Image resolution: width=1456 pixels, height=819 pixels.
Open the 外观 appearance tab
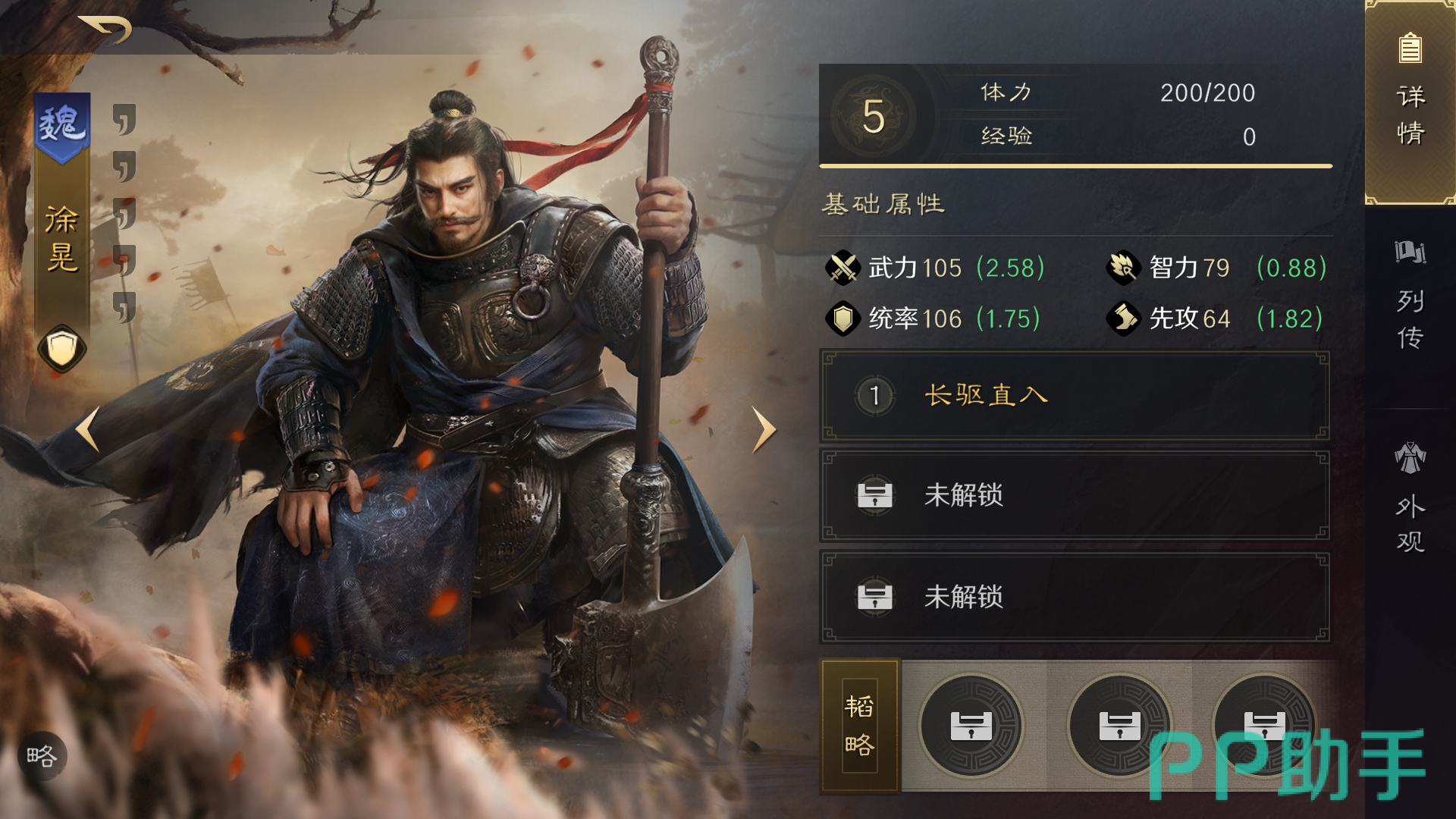(1410, 498)
